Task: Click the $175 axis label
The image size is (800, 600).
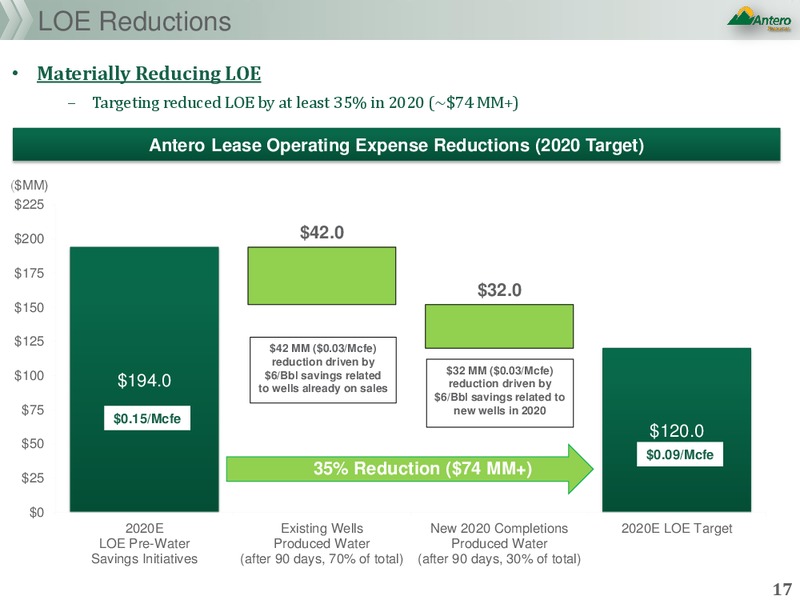Action: (29, 273)
